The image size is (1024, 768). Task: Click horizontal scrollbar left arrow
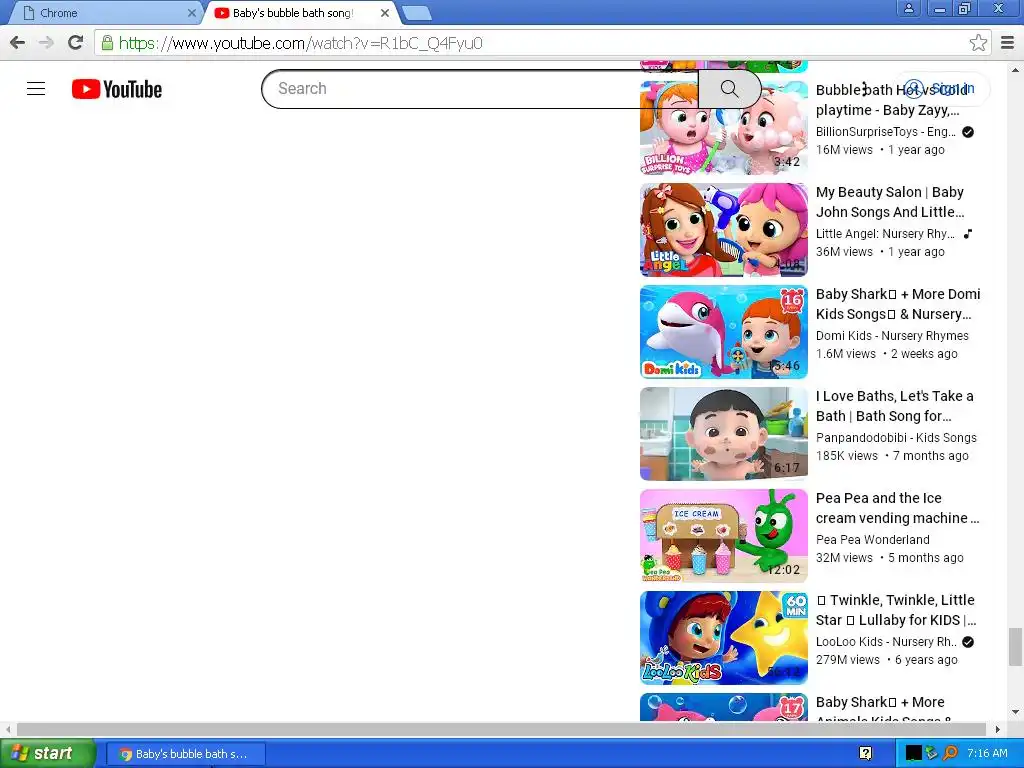[x=8, y=729]
